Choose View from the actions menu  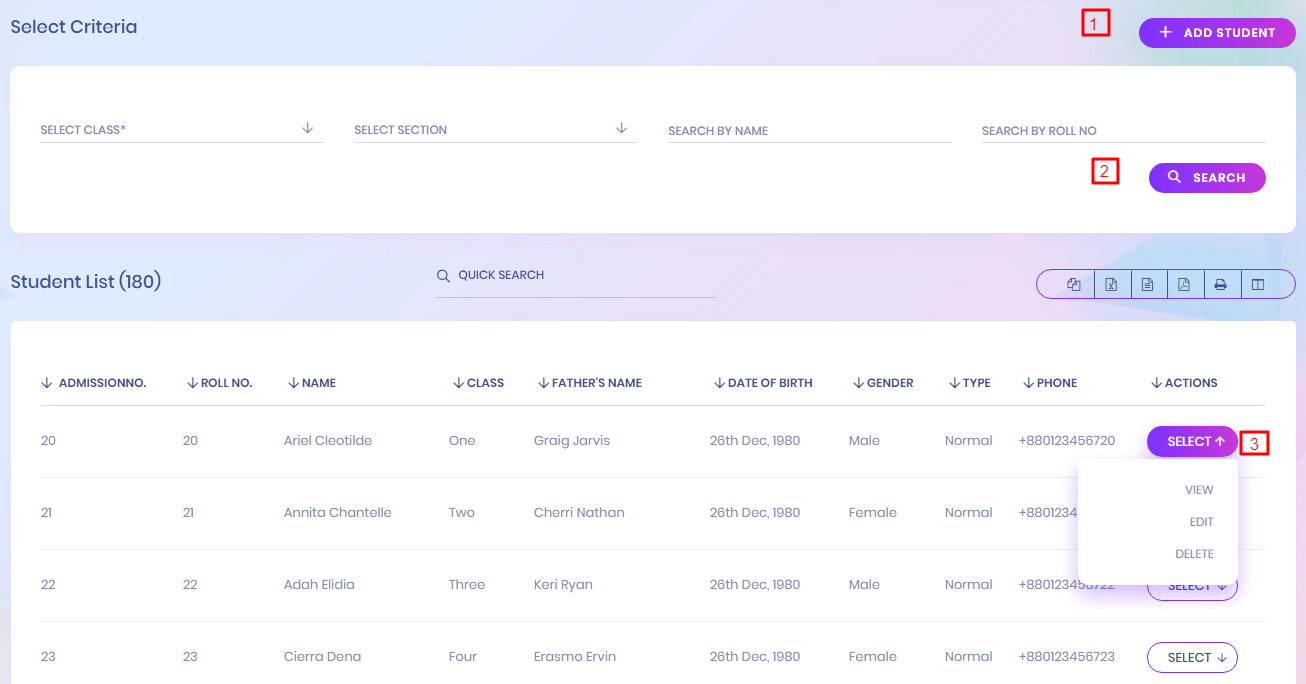point(1198,490)
